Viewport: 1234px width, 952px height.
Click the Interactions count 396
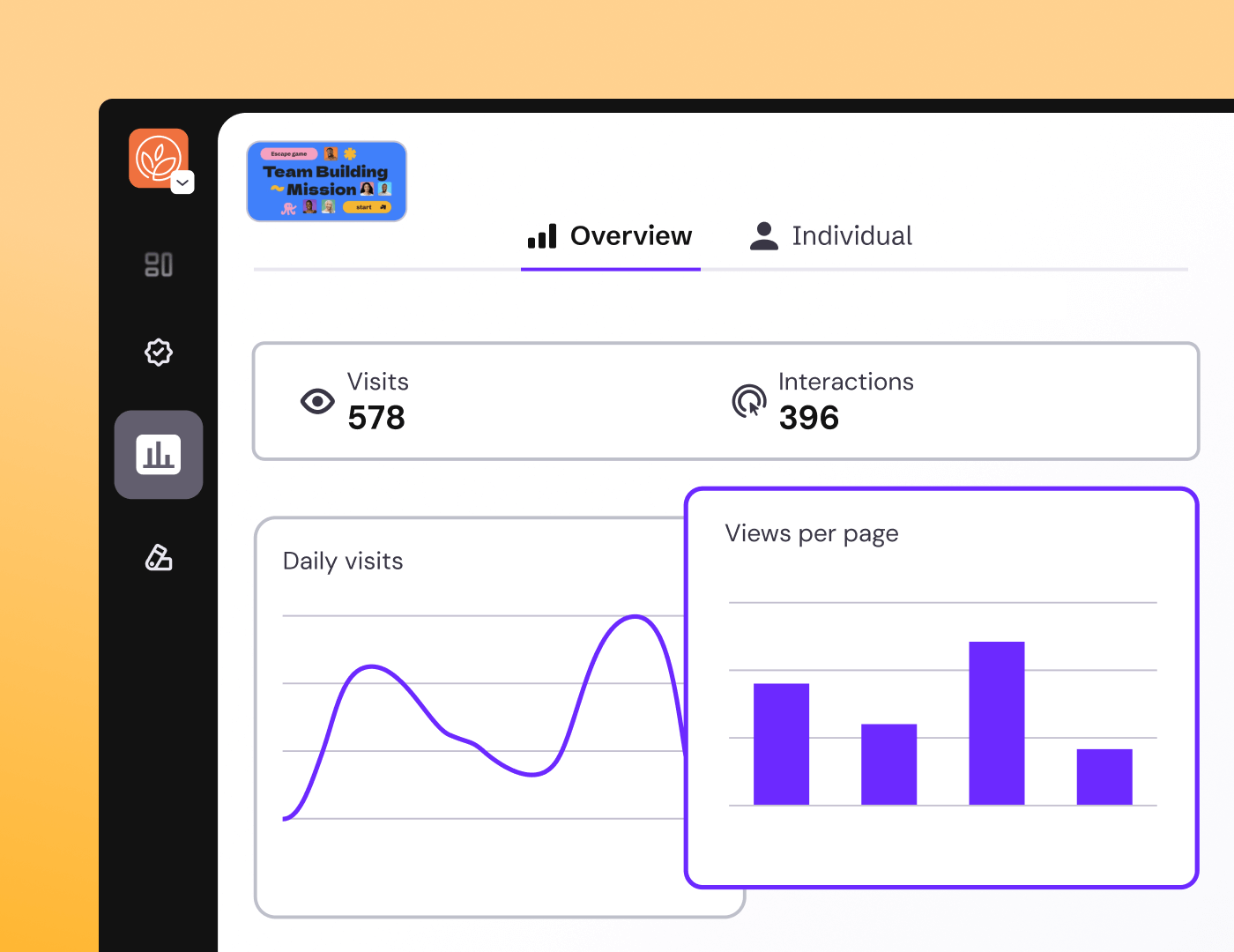click(x=808, y=418)
